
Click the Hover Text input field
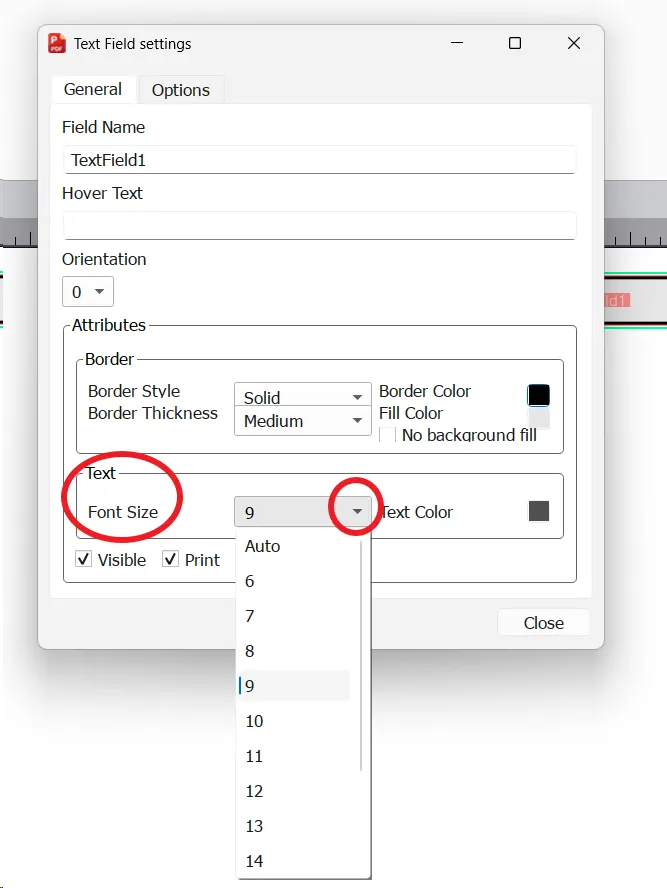(x=319, y=225)
